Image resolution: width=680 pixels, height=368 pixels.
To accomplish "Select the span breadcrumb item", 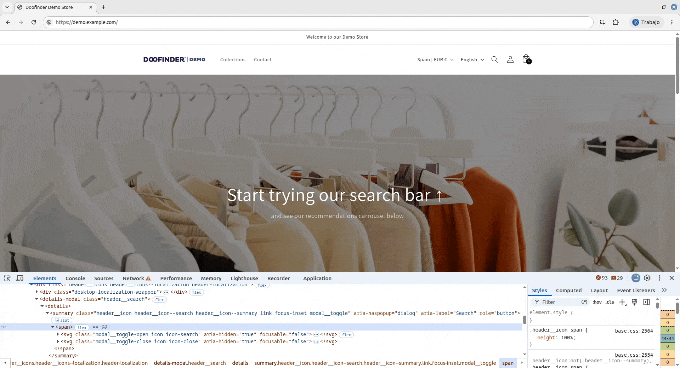I will point(508,363).
